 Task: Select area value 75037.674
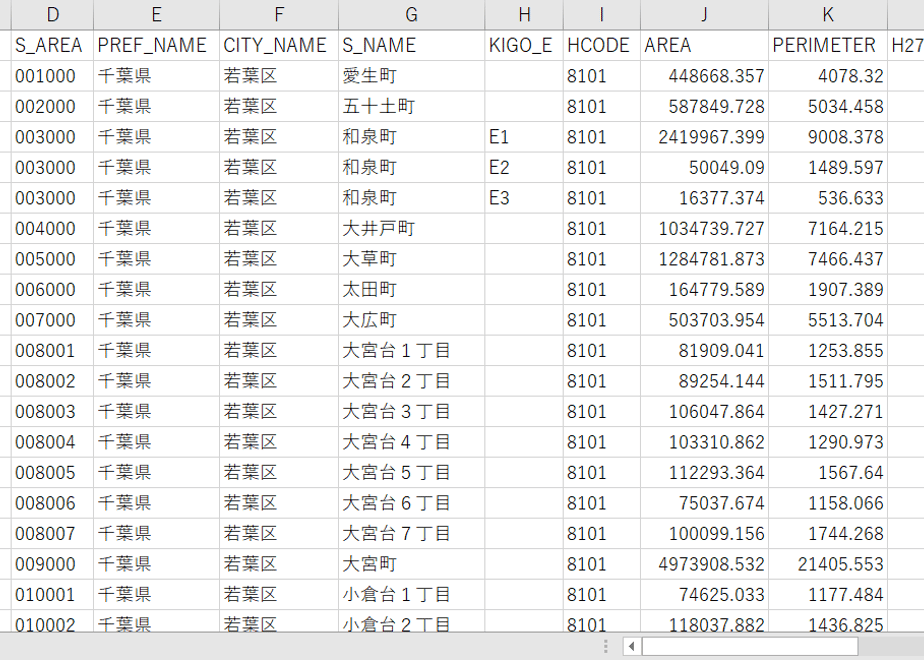(704, 503)
